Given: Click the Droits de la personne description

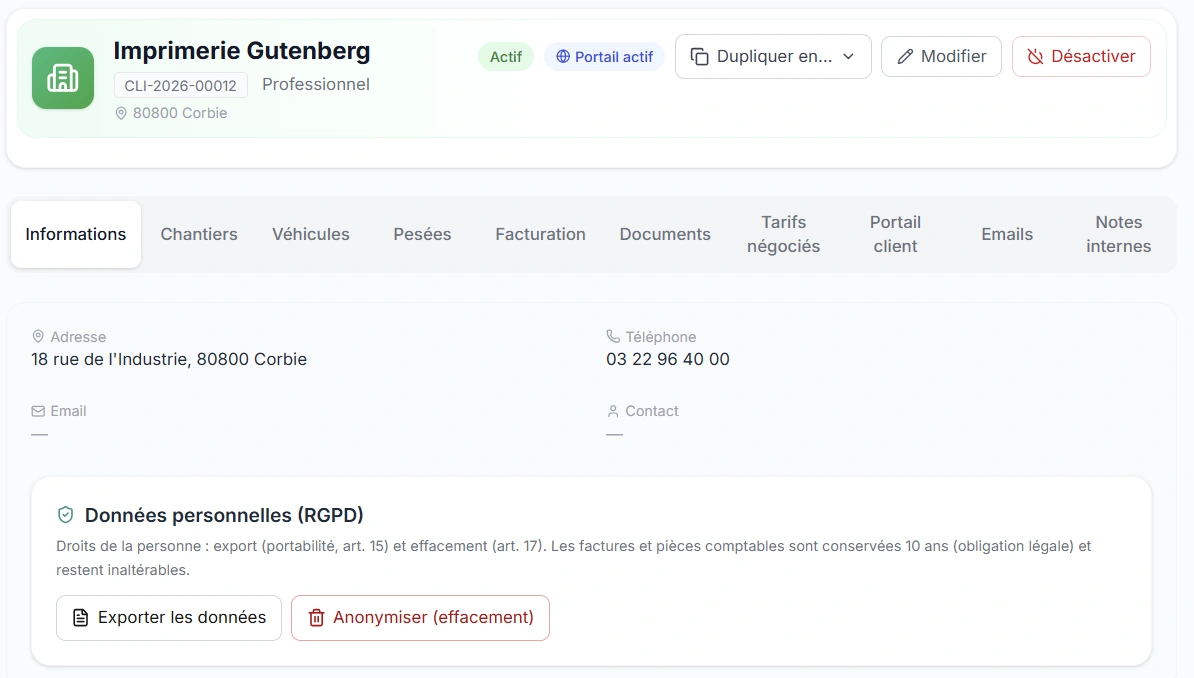Looking at the screenshot, I should click(x=573, y=558).
